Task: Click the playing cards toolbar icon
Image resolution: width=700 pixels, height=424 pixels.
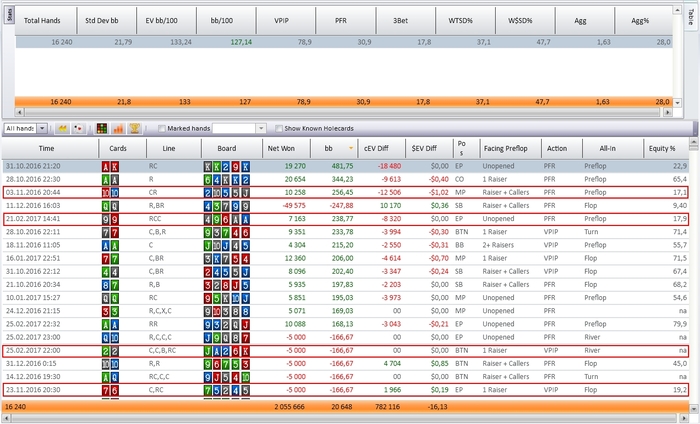Action: click(79, 129)
